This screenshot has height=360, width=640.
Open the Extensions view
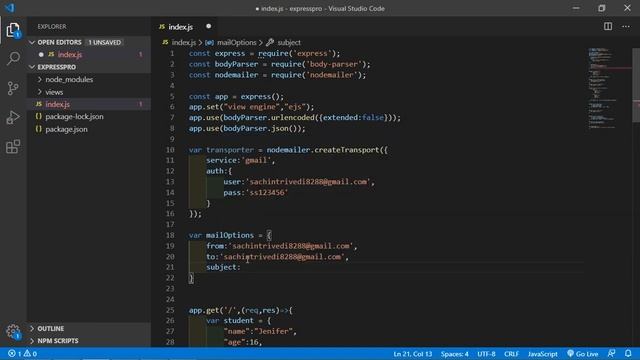(x=13, y=147)
